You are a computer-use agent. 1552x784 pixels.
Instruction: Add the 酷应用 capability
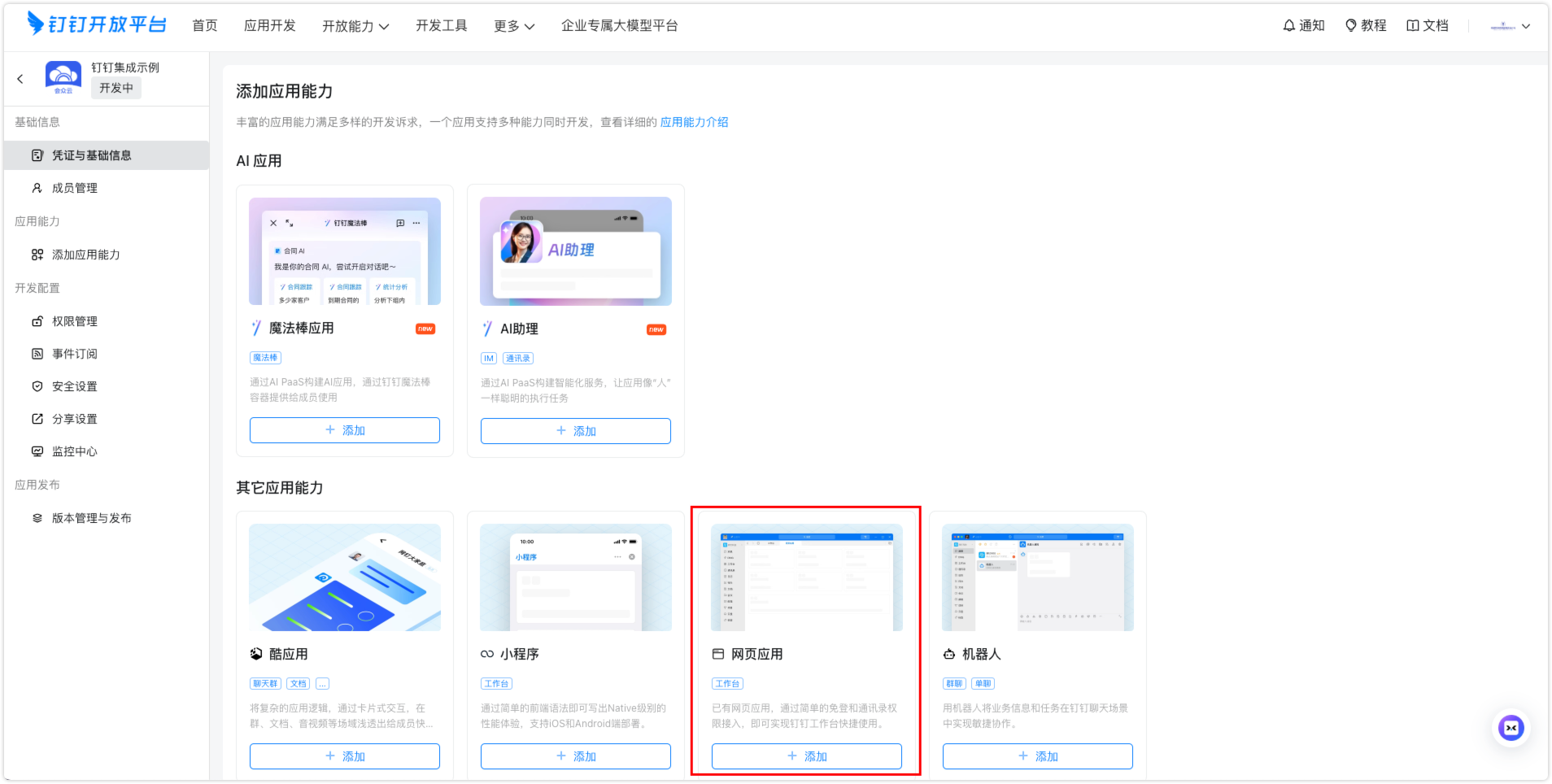coord(345,756)
